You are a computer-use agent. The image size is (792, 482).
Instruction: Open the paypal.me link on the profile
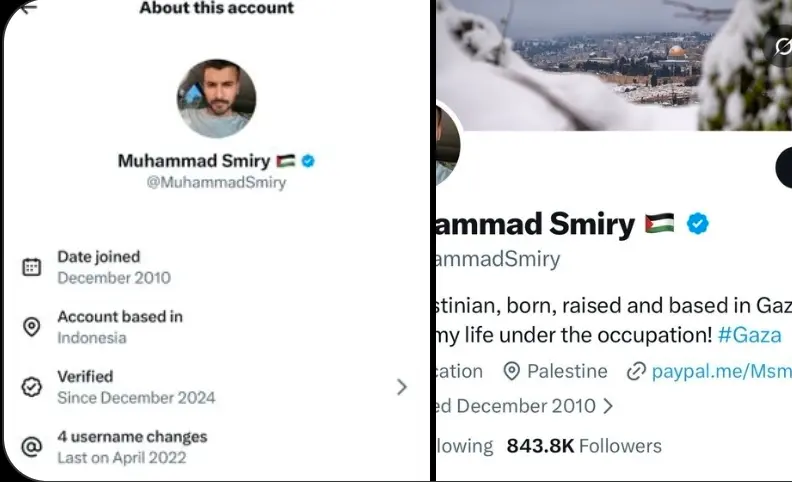720,372
